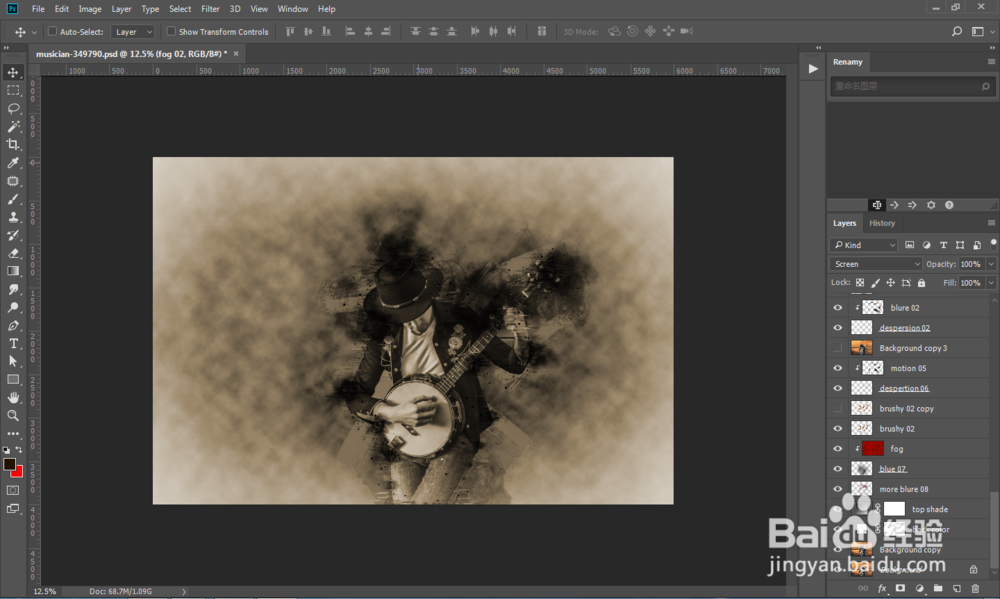Select the Clone Stamp tool

pyautogui.click(x=13, y=217)
